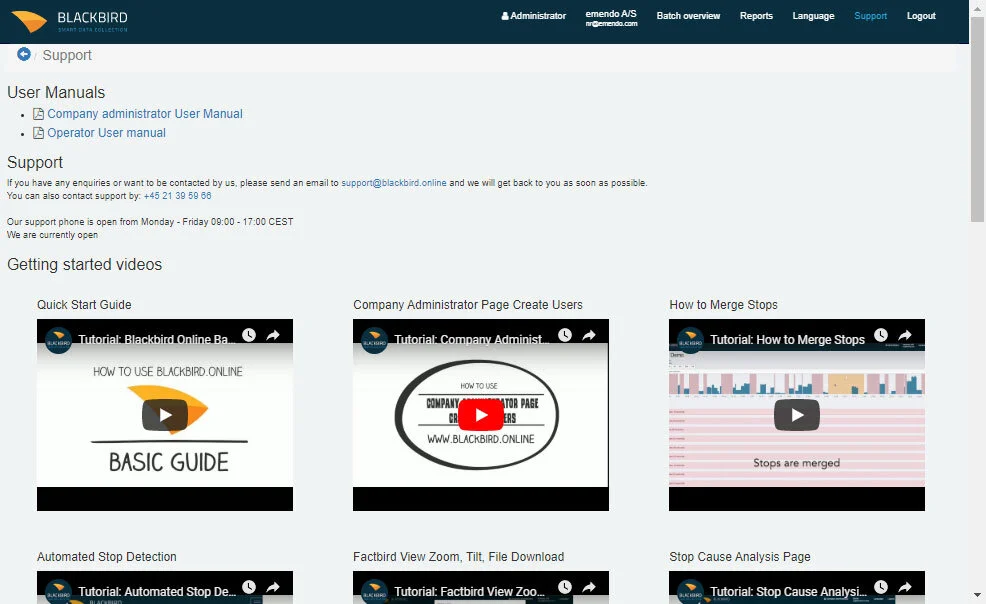Share the How to Merge Stops video
Screen dimensions: 986x604
(x=905, y=335)
